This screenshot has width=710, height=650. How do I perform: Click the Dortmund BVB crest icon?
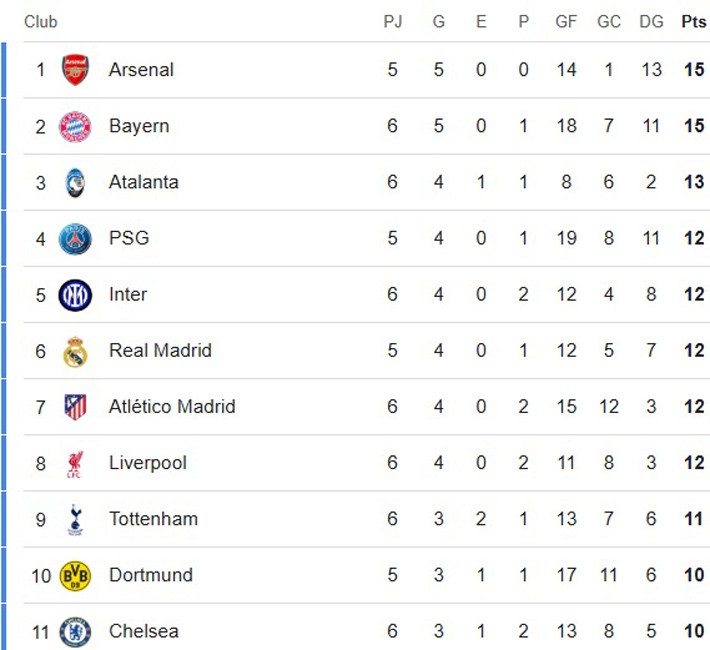(75, 575)
